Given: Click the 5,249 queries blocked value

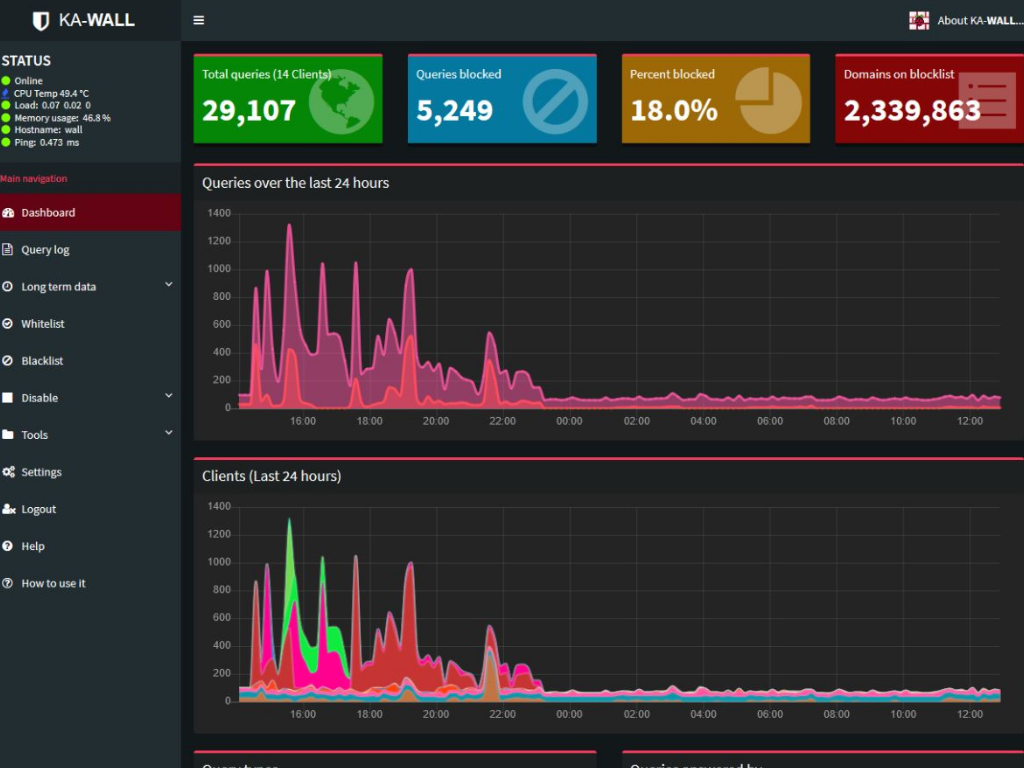Looking at the screenshot, I should tap(455, 110).
